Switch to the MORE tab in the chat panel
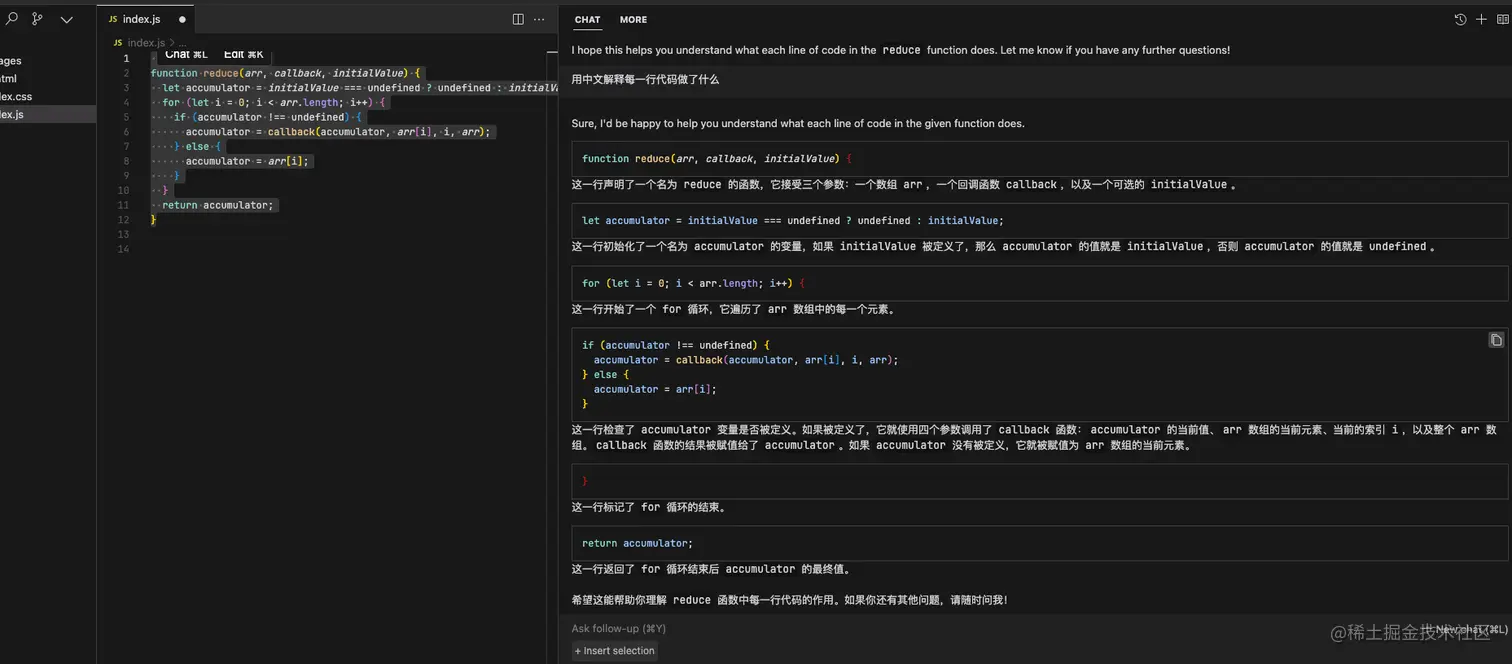1512x664 pixels. point(633,19)
